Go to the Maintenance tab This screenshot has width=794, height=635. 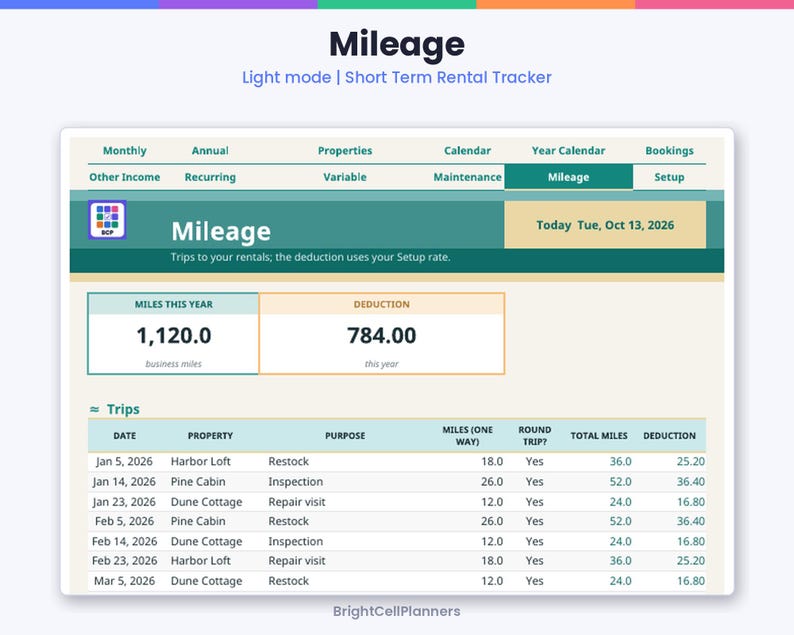click(467, 177)
